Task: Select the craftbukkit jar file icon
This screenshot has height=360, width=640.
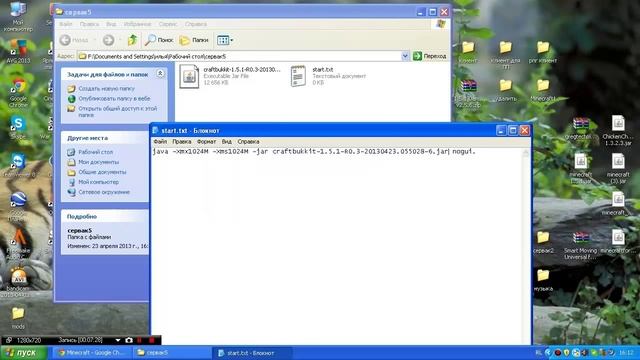Action: pyautogui.click(x=189, y=76)
